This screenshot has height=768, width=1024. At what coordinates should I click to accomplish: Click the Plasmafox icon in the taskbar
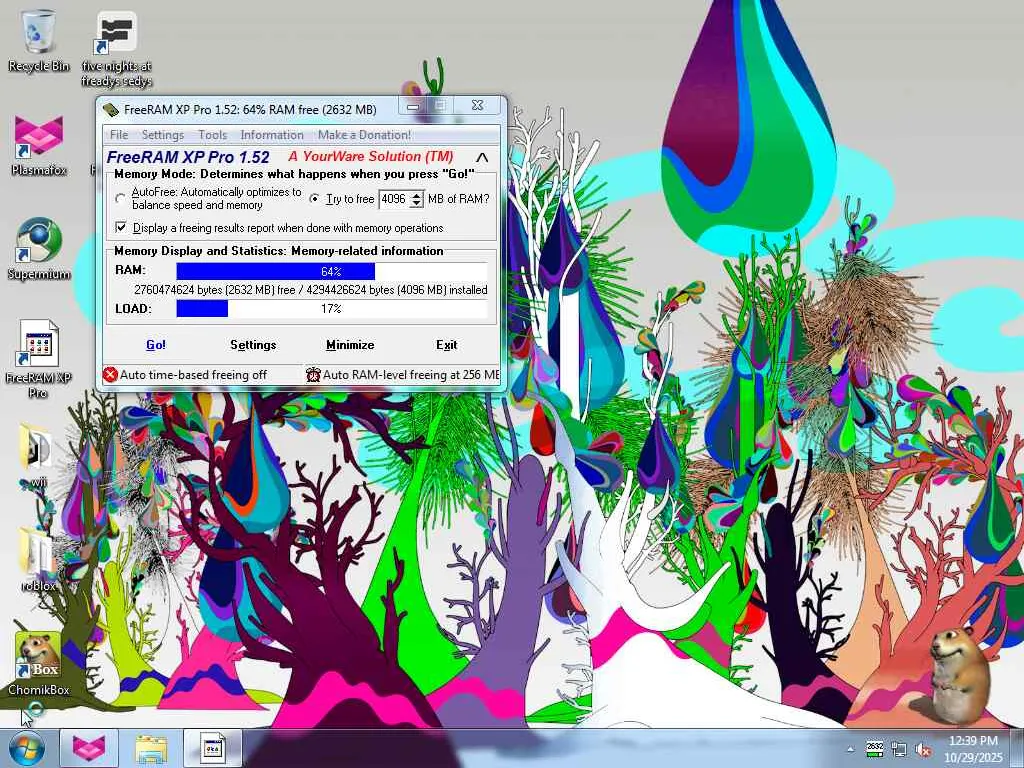(89, 748)
